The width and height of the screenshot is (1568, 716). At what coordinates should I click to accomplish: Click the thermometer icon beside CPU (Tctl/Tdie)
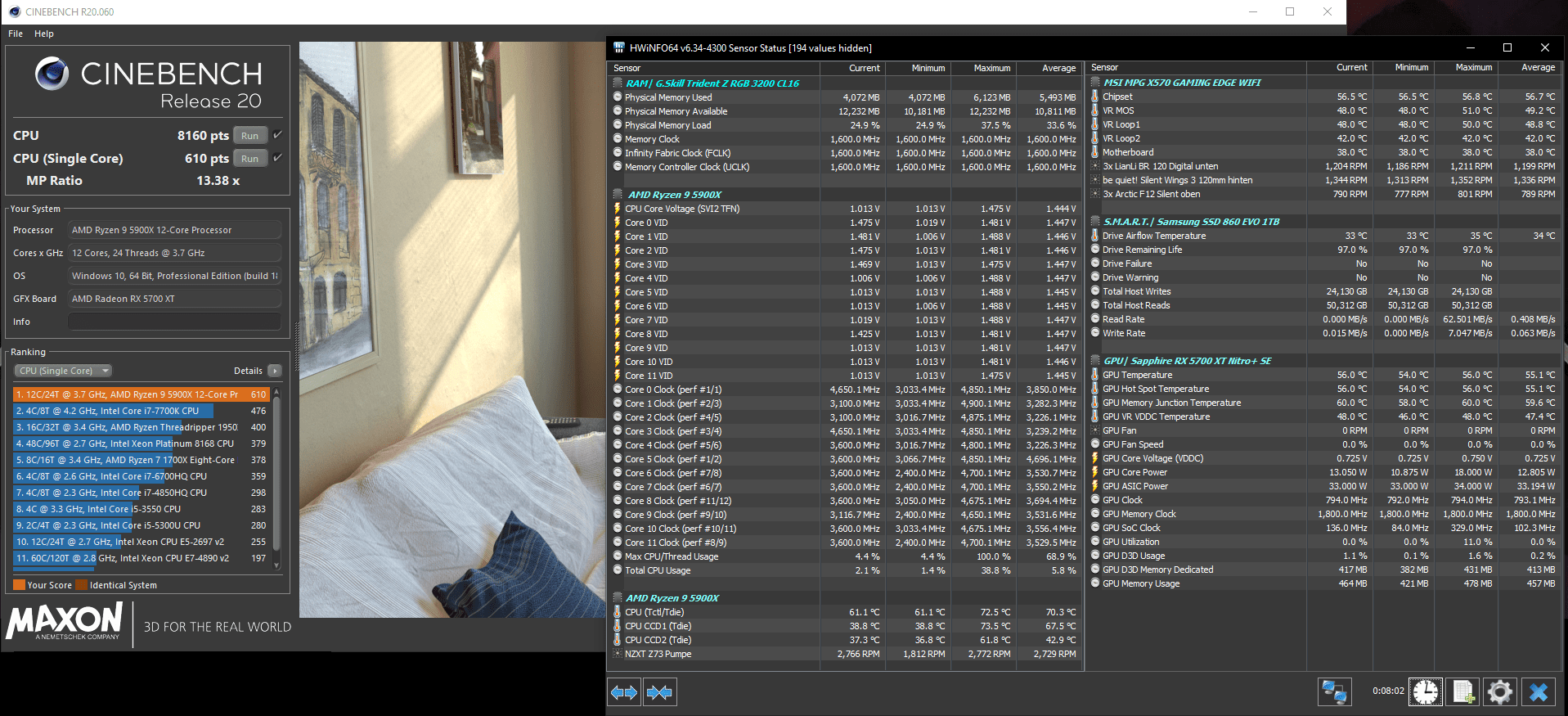[618, 612]
